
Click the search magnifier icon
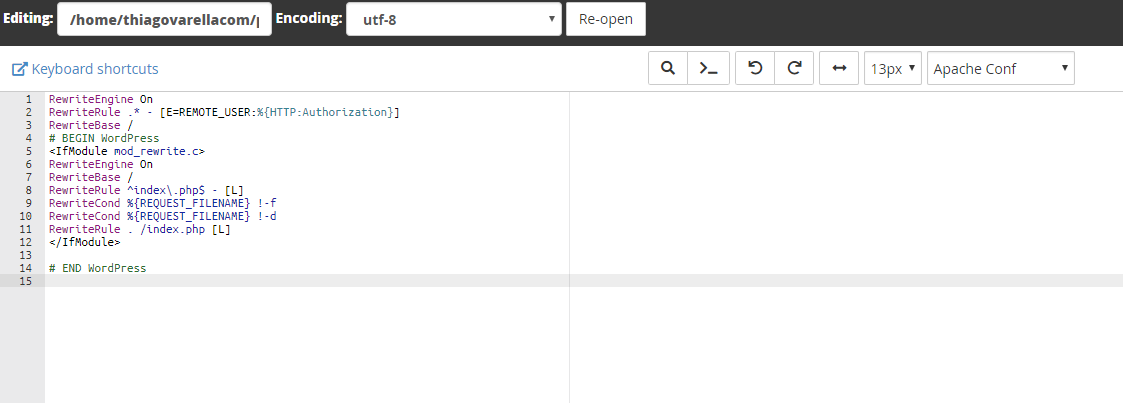(668, 69)
